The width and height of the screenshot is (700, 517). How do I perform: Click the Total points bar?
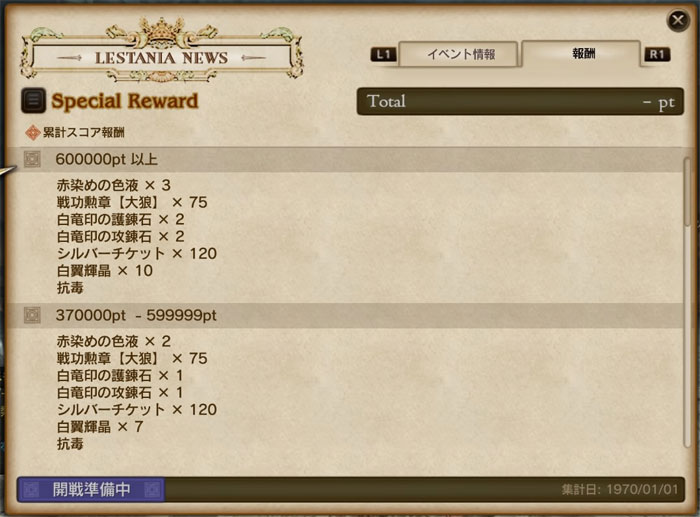(x=520, y=101)
